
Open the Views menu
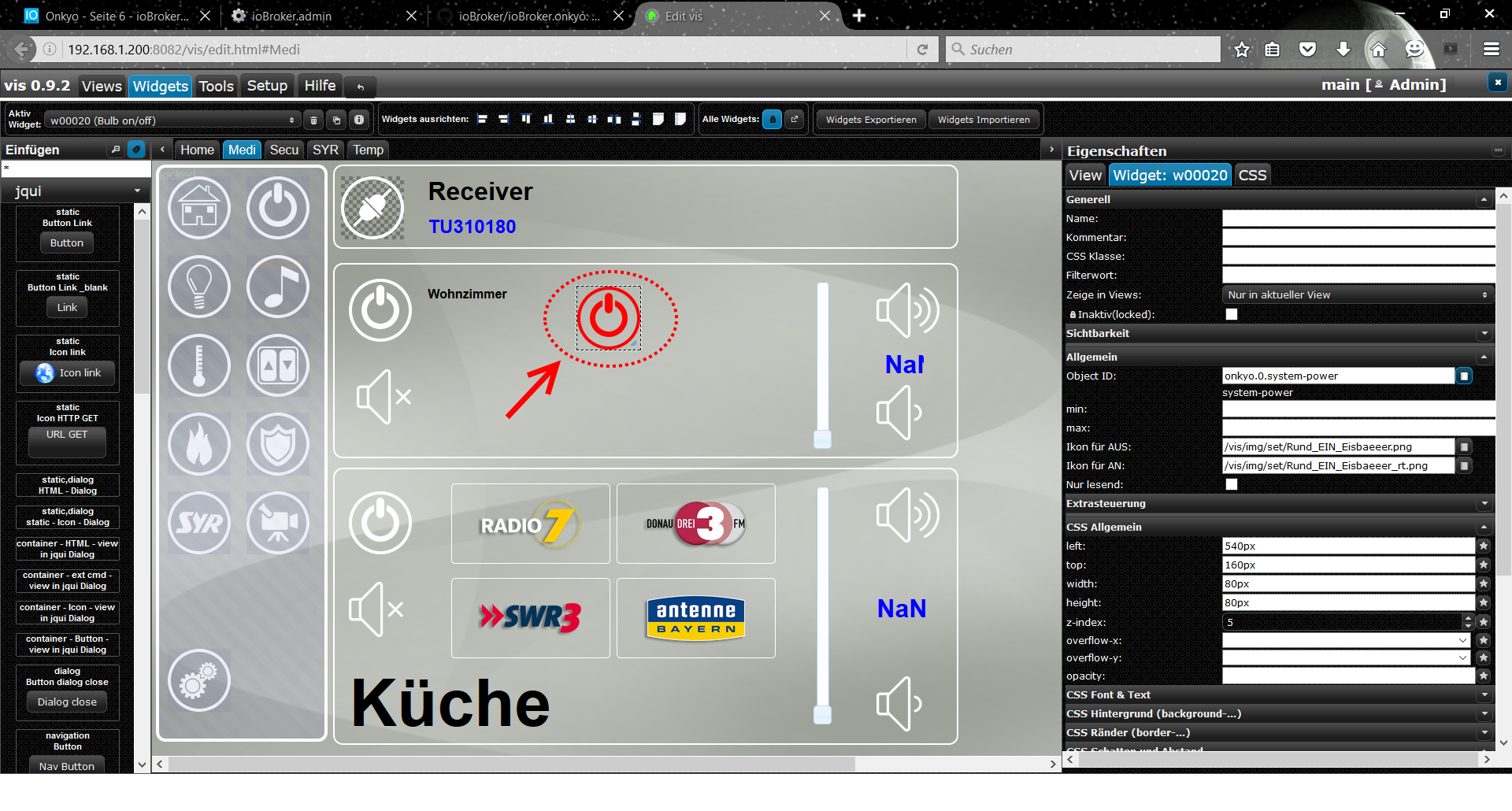[x=102, y=86]
